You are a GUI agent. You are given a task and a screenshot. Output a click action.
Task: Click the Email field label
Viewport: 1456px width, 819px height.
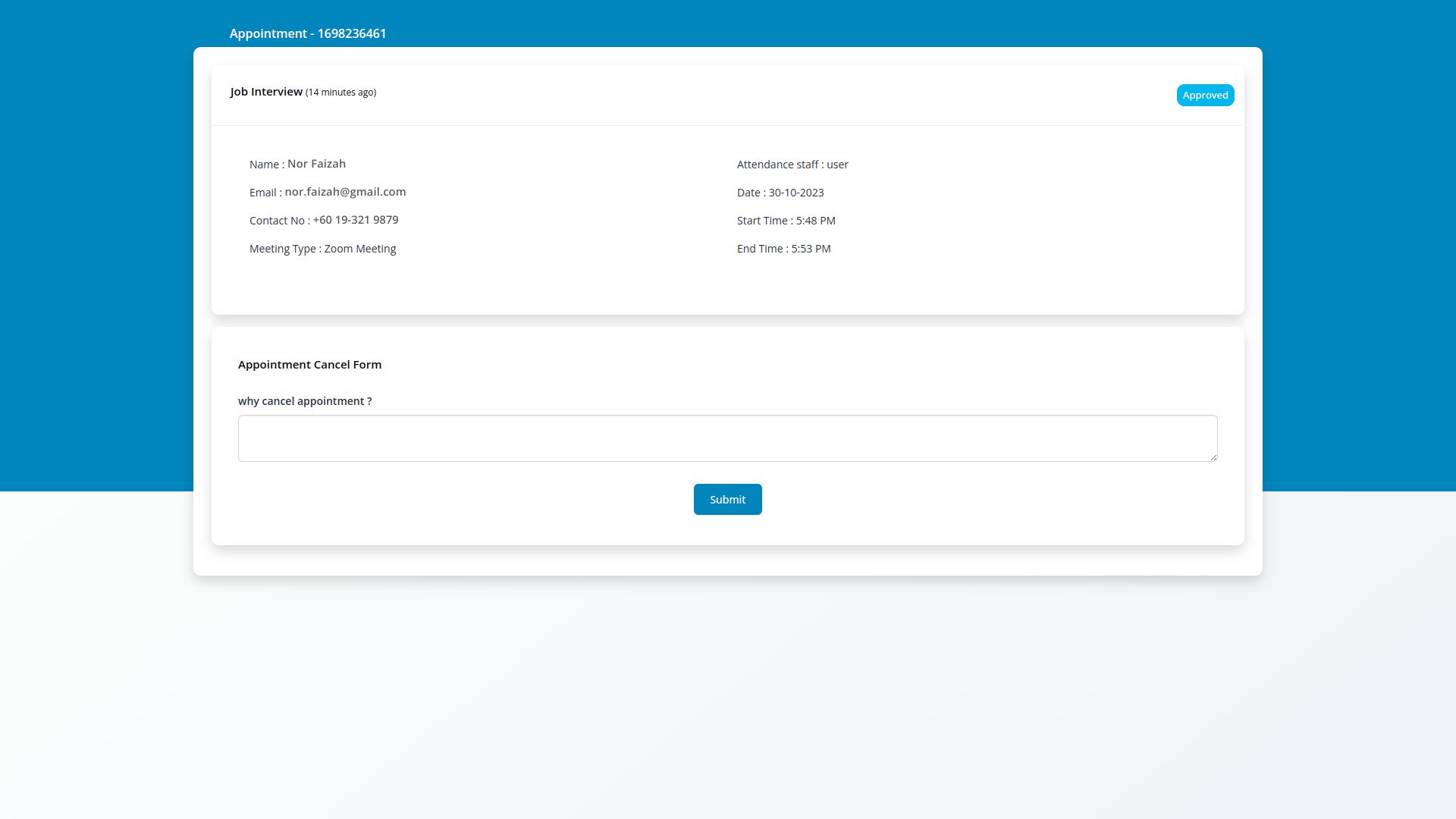(262, 193)
